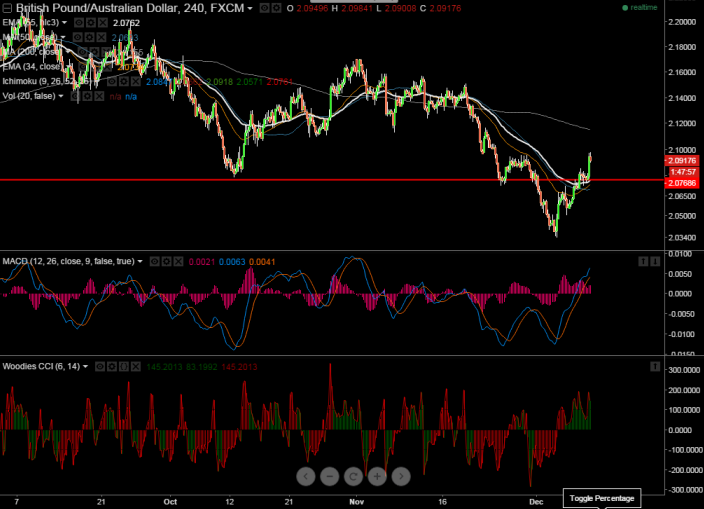Hide the Ichimoku indicator with its eye icon
704x509 pixels.
point(112,81)
